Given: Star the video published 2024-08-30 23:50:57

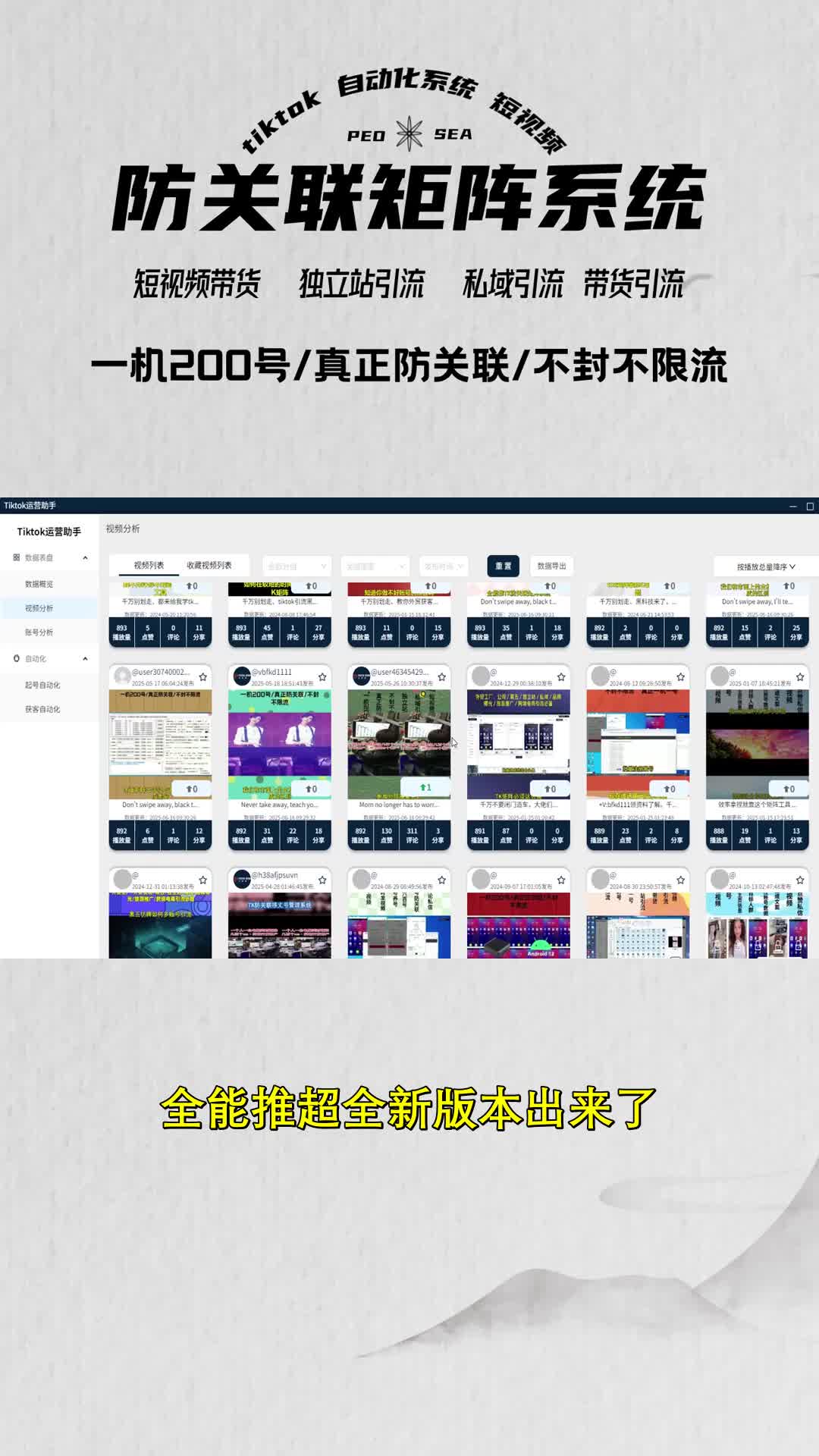Looking at the screenshot, I should pos(680,880).
